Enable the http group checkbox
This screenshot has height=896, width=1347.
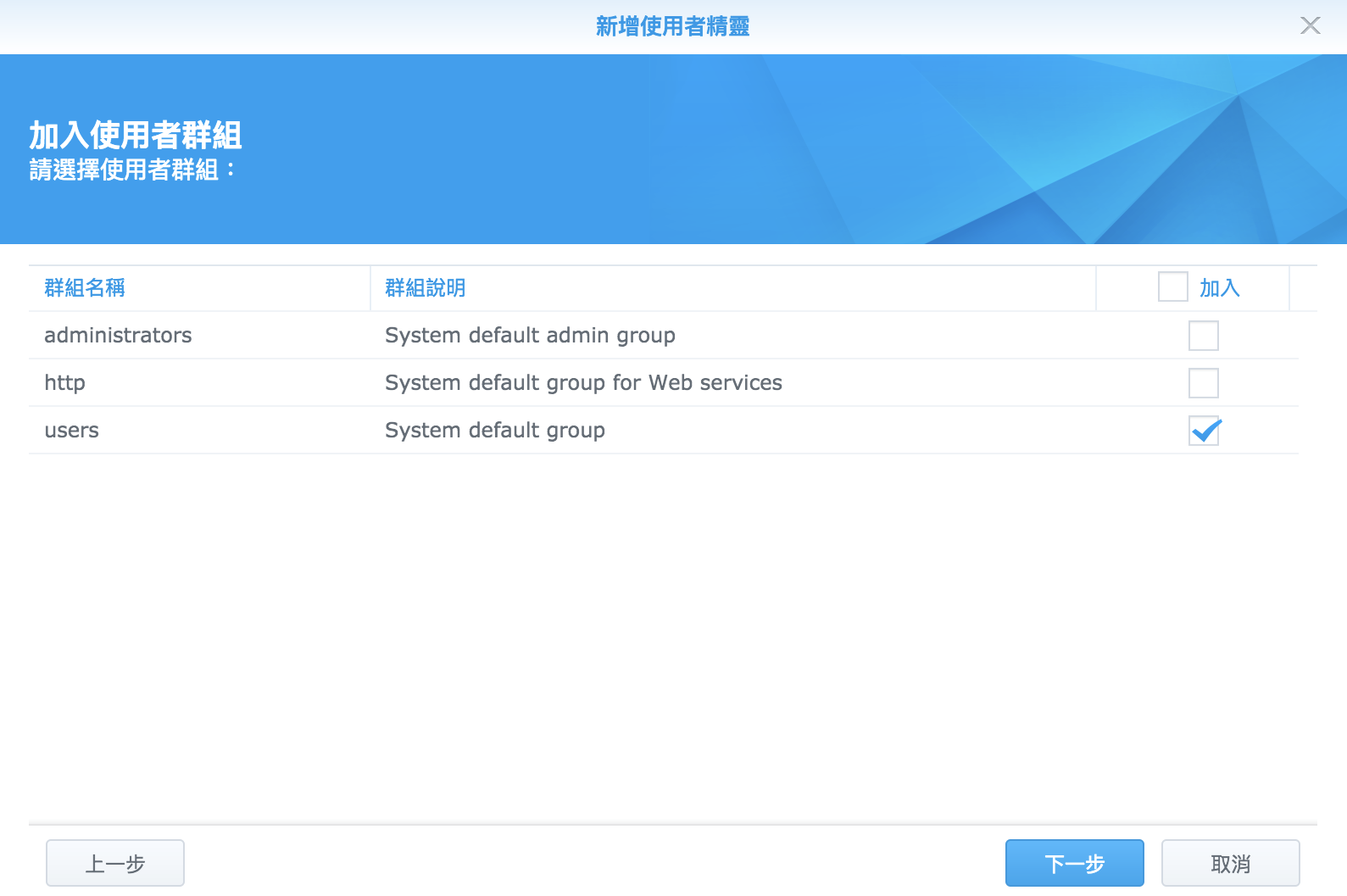coord(1203,383)
